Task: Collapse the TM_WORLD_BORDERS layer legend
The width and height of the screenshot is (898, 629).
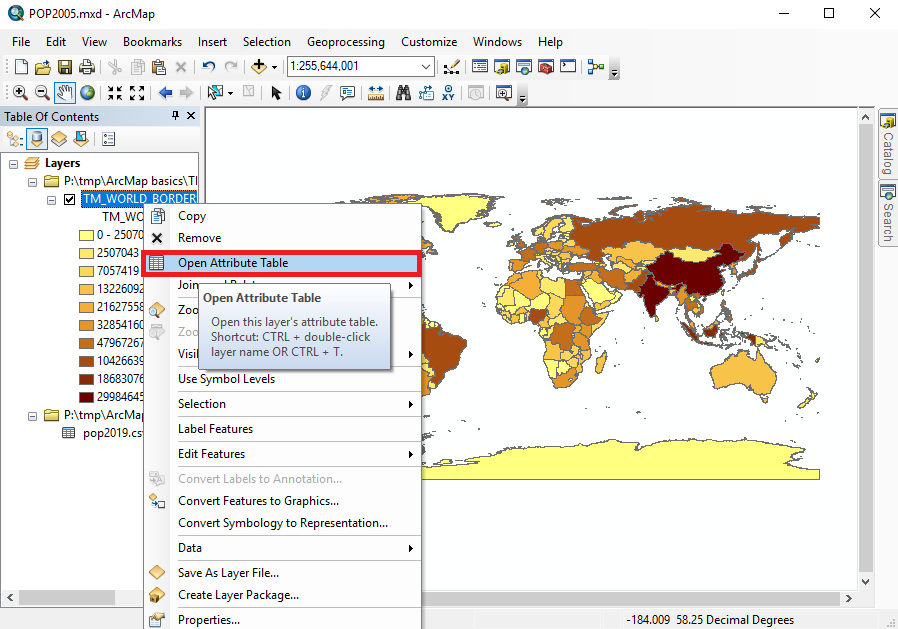Action: (x=52, y=199)
